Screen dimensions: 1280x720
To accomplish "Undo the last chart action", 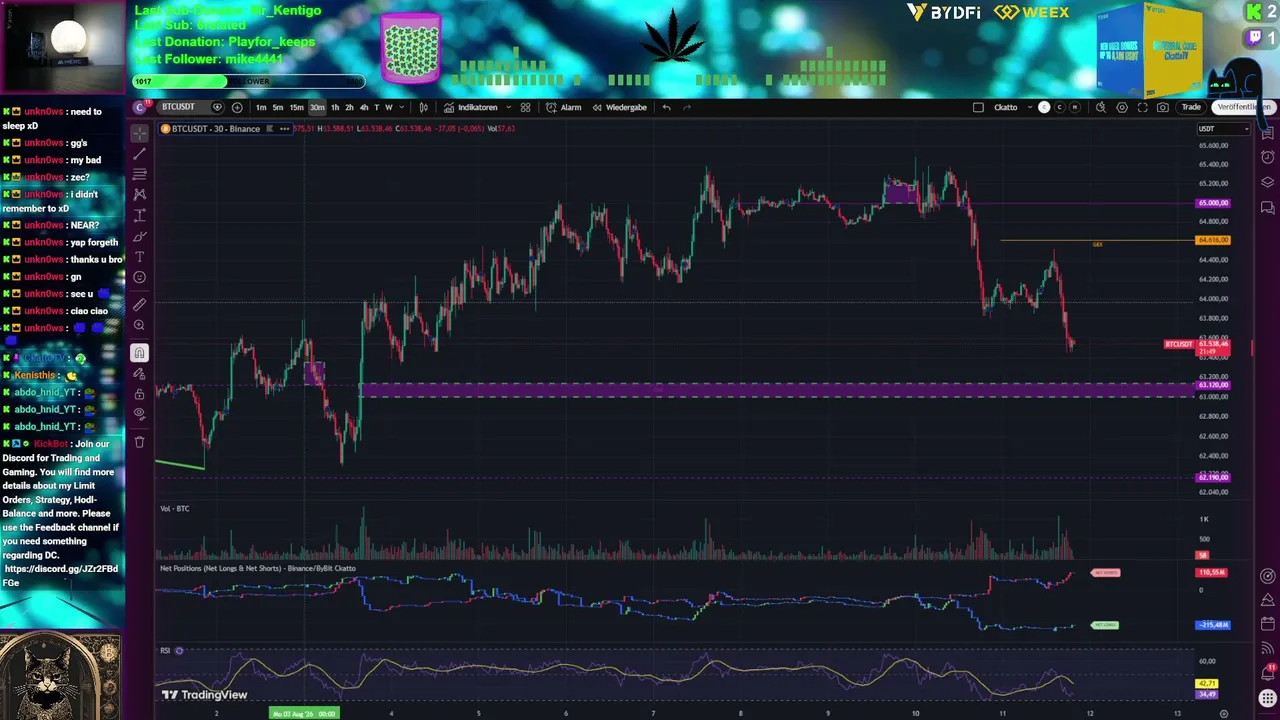I will click(x=666, y=107).
